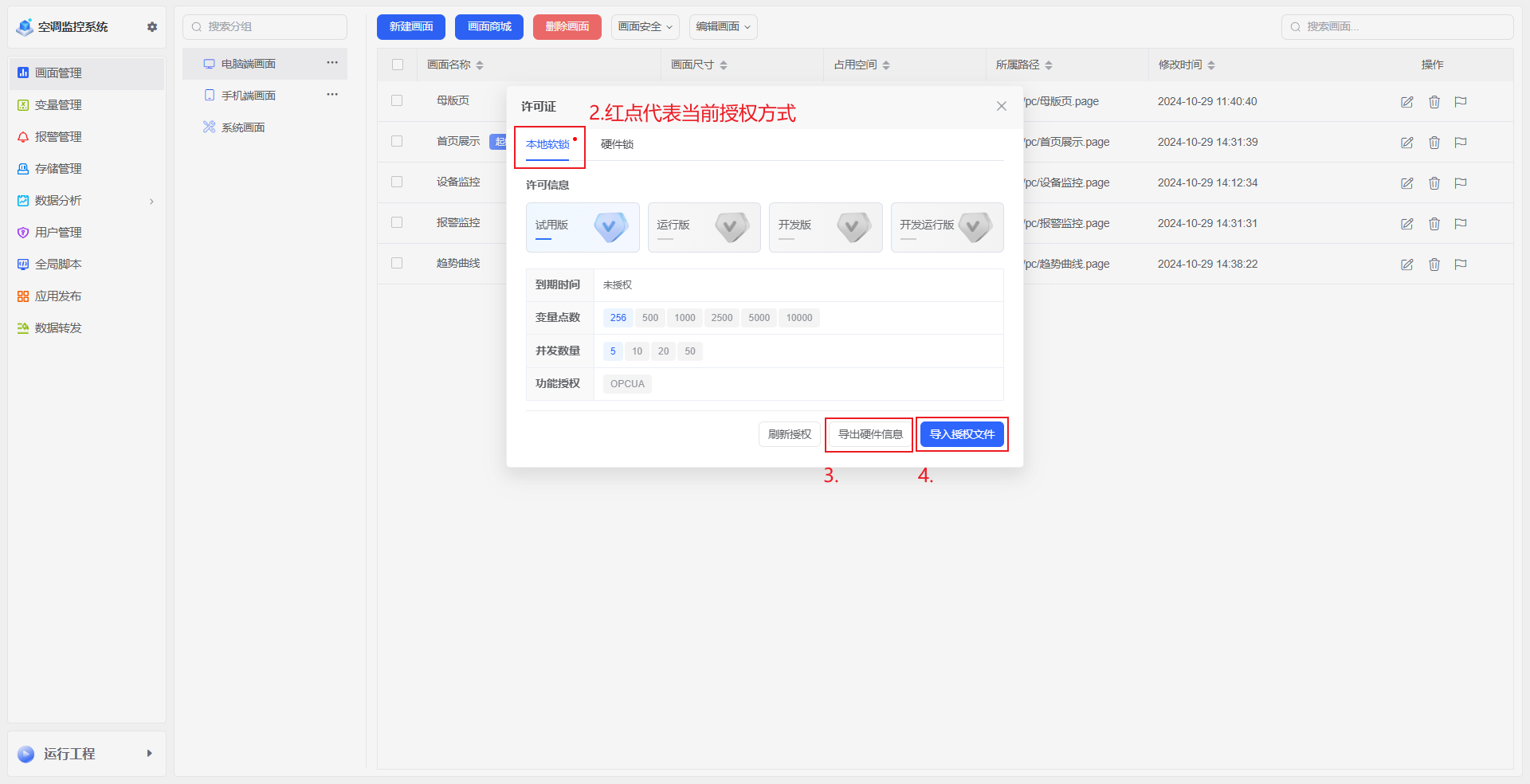Screen dimensions: 1530x784
Task: Click delete icon for 趋势曲线 row
Action: tap(1434, 265)
